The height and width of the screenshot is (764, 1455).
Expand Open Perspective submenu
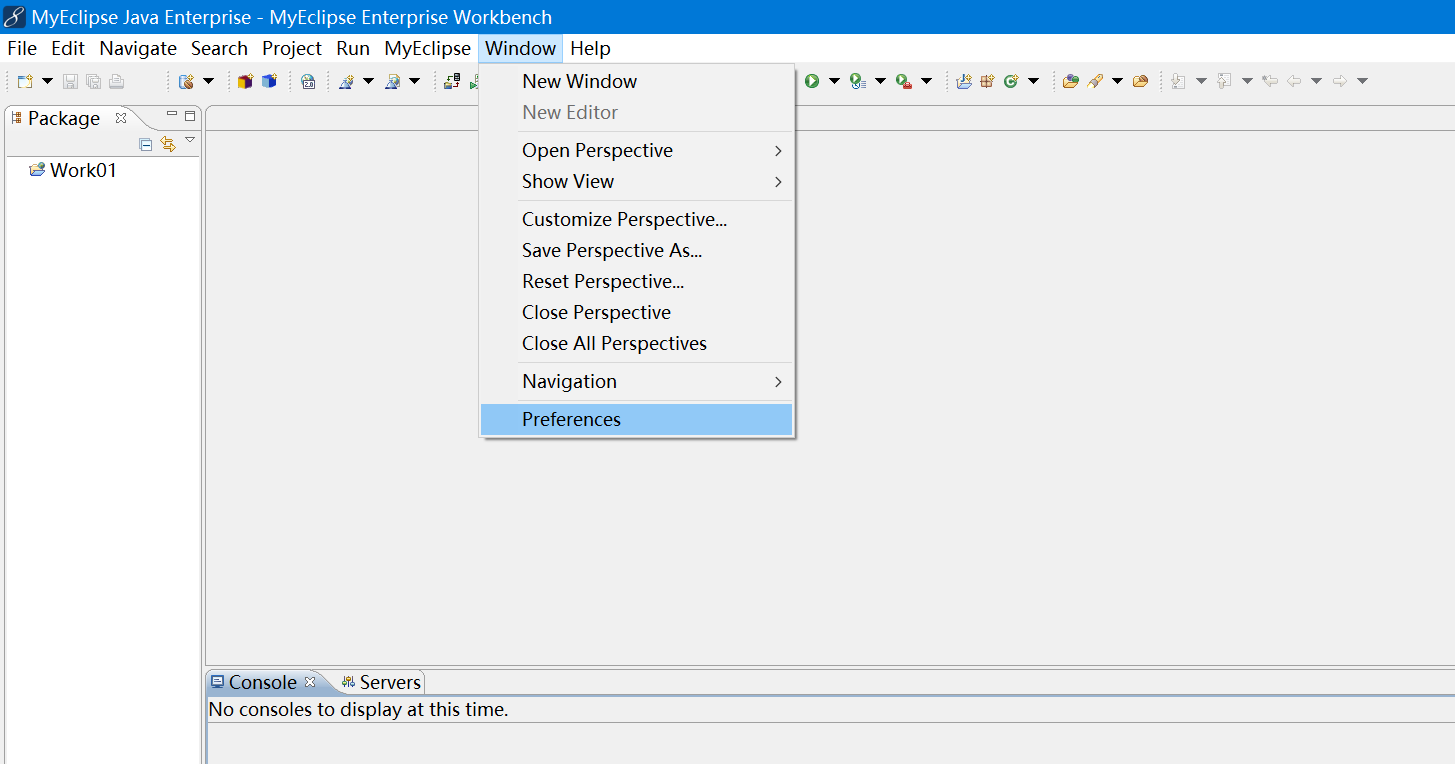pos(636,150)
